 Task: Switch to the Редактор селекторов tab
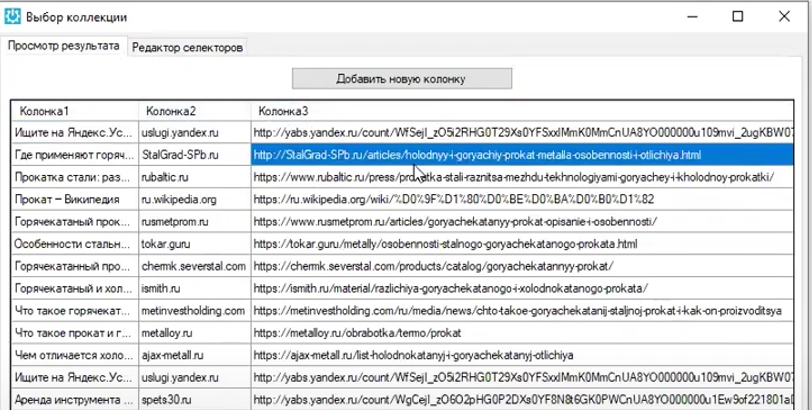click(x=187, y=48)
